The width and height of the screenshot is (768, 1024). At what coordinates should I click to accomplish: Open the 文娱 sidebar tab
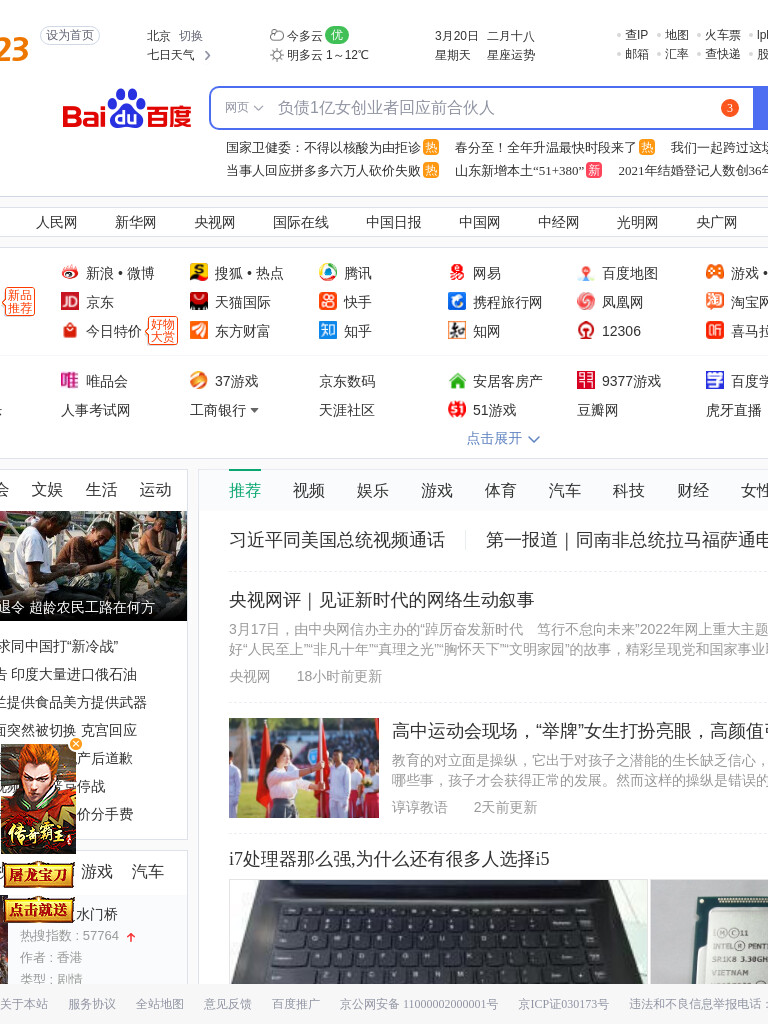47,490
